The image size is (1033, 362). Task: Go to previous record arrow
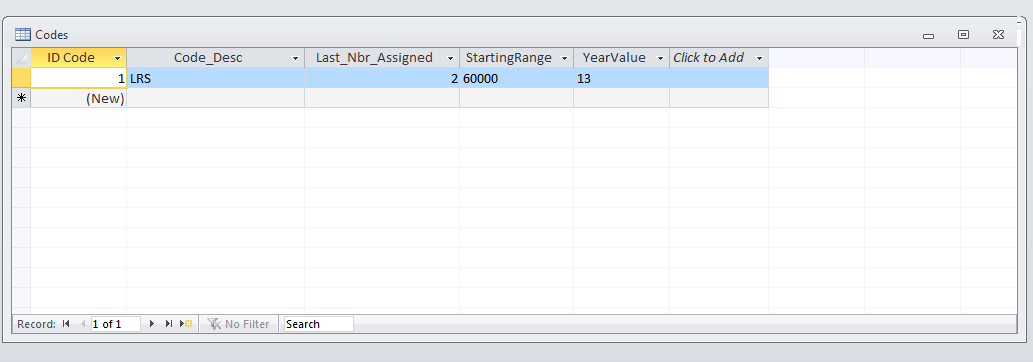(x=83, y=324)
